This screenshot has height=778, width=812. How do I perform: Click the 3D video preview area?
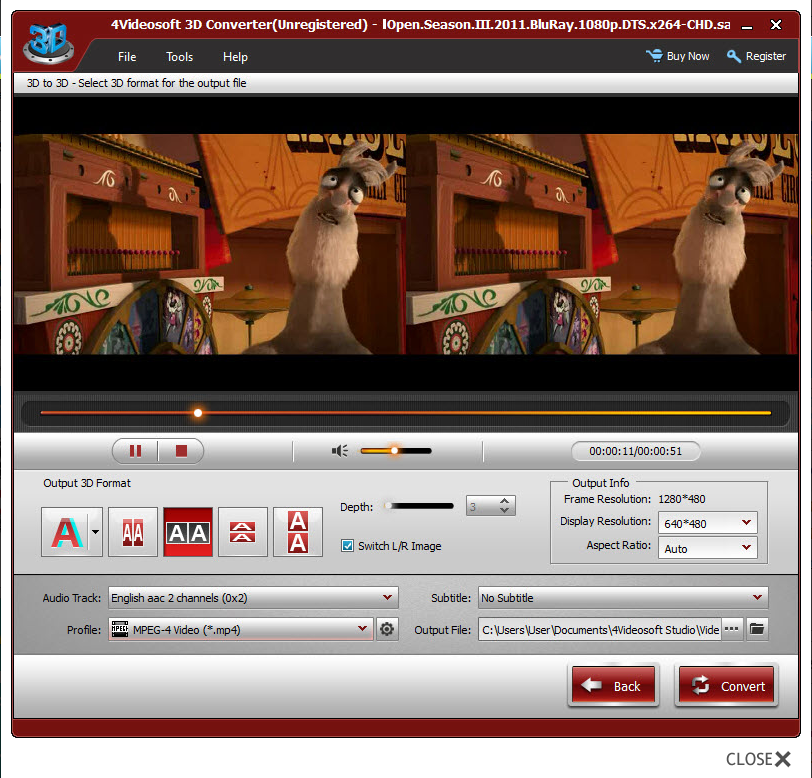(405, 243)
